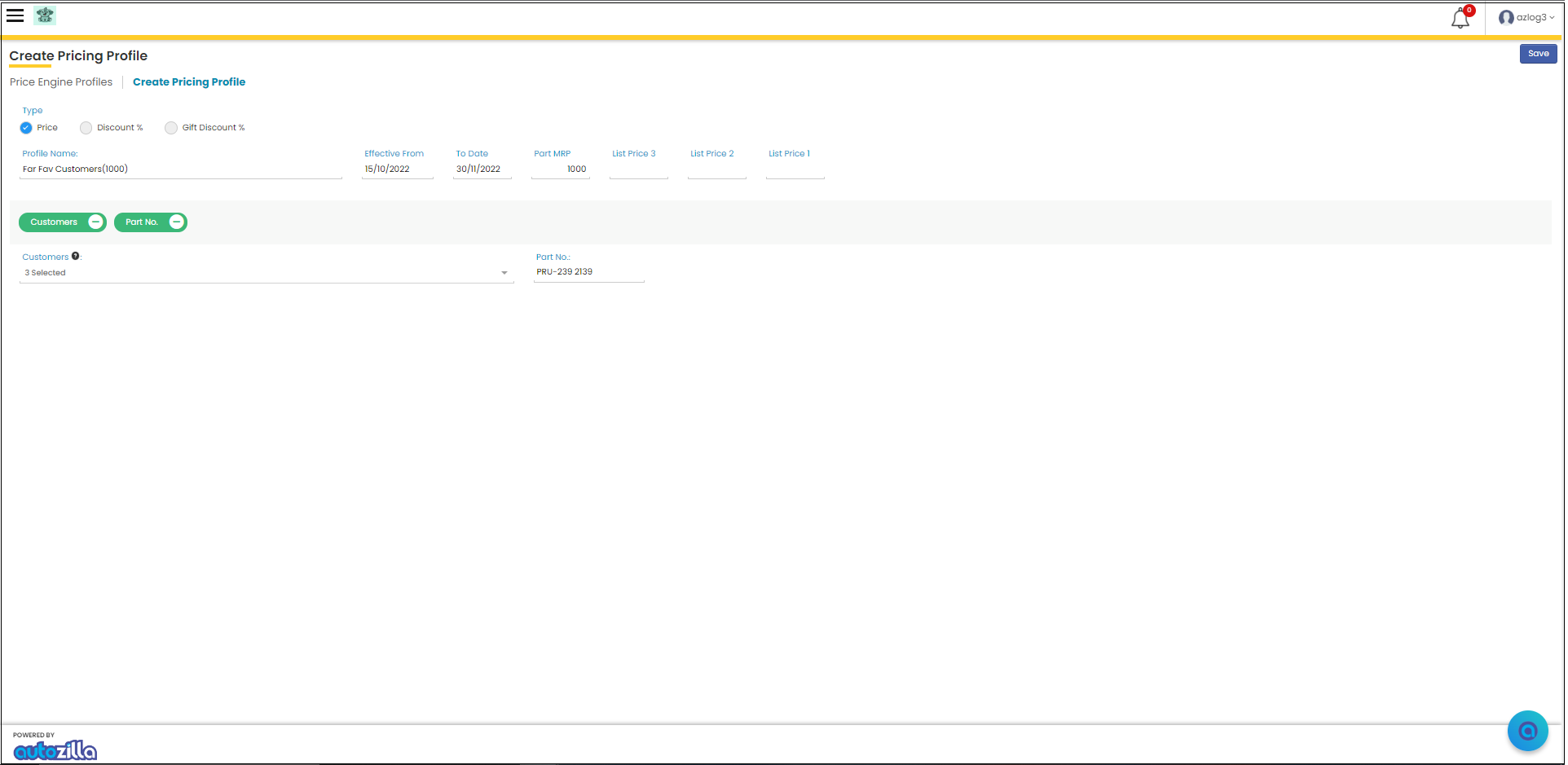Expand the azlog3 account menu chevron

point(1552,17)
